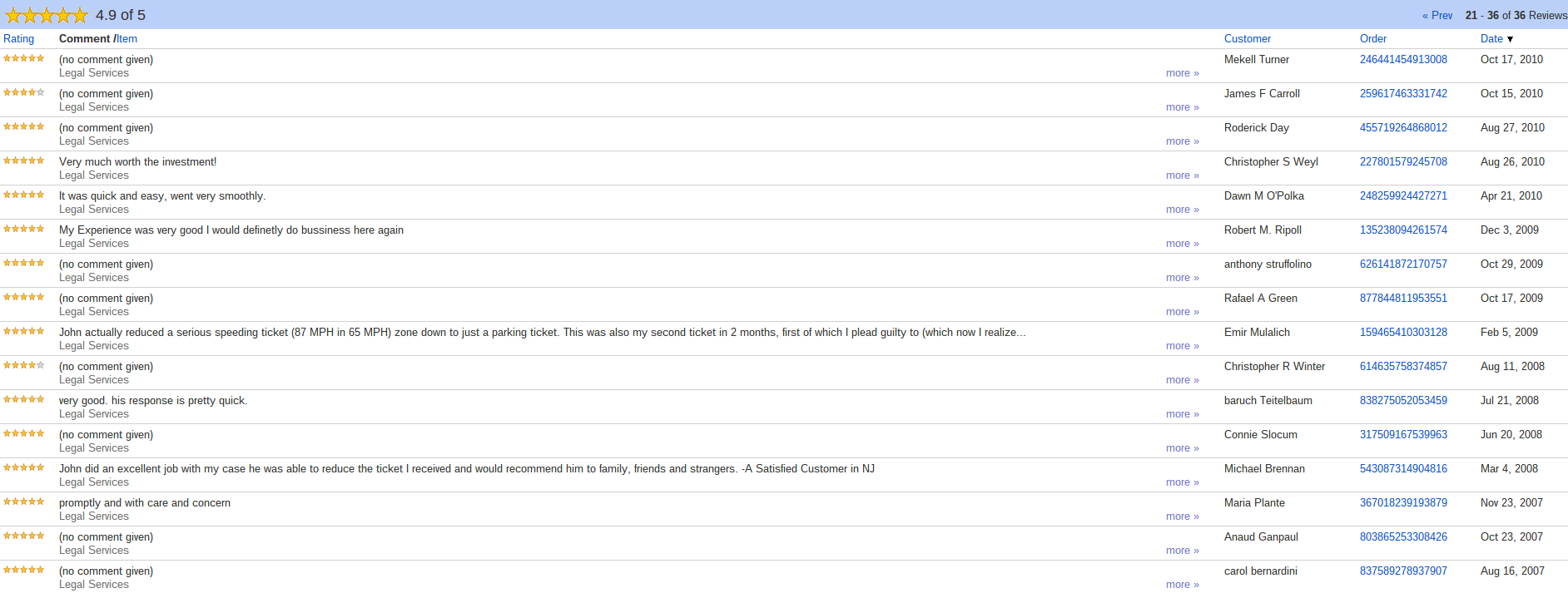Click four-star rating on James F Carroll's review
1568x593 pixels.
[x=24, y=92]
